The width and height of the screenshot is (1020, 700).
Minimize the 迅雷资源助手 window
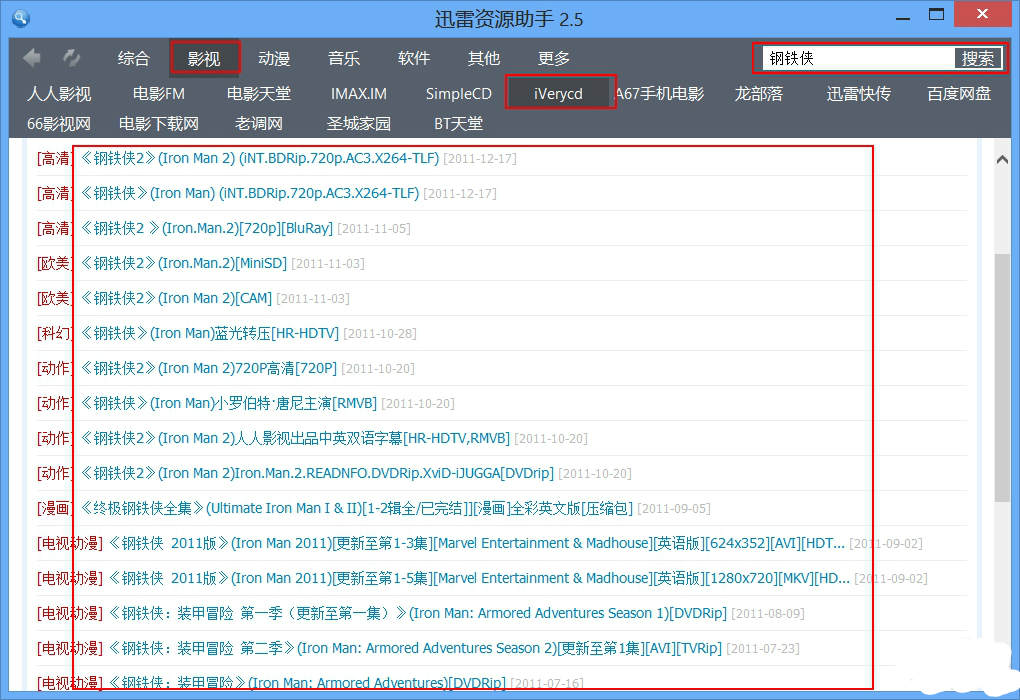(x=903, y=18)
